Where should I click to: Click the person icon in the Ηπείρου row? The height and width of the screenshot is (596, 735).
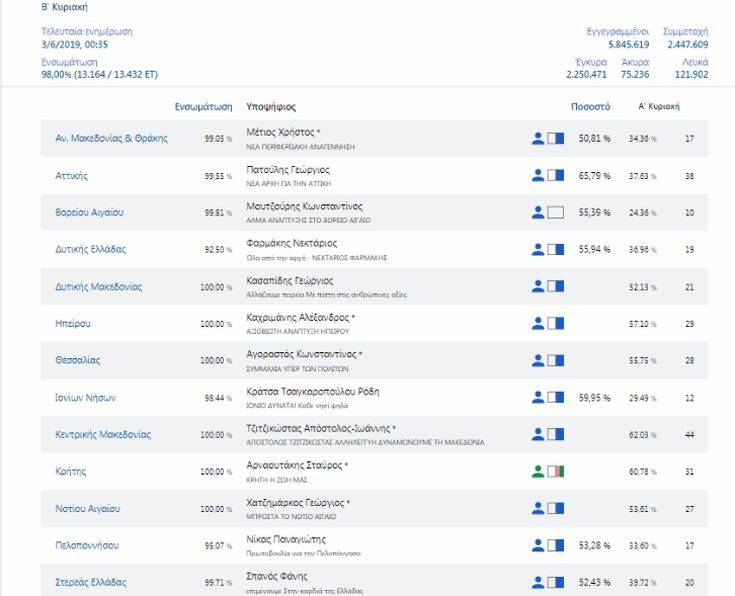point(538,323)
